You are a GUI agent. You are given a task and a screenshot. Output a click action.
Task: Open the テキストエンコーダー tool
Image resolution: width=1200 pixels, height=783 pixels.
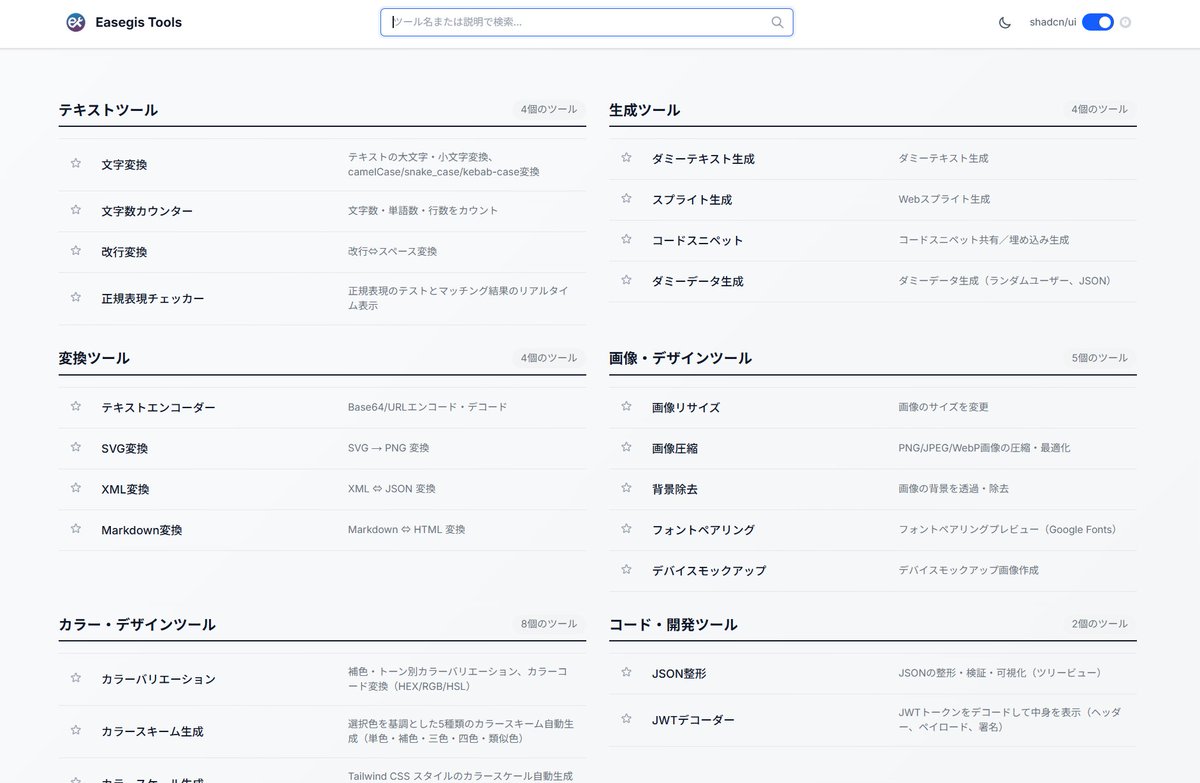(158, 407)
